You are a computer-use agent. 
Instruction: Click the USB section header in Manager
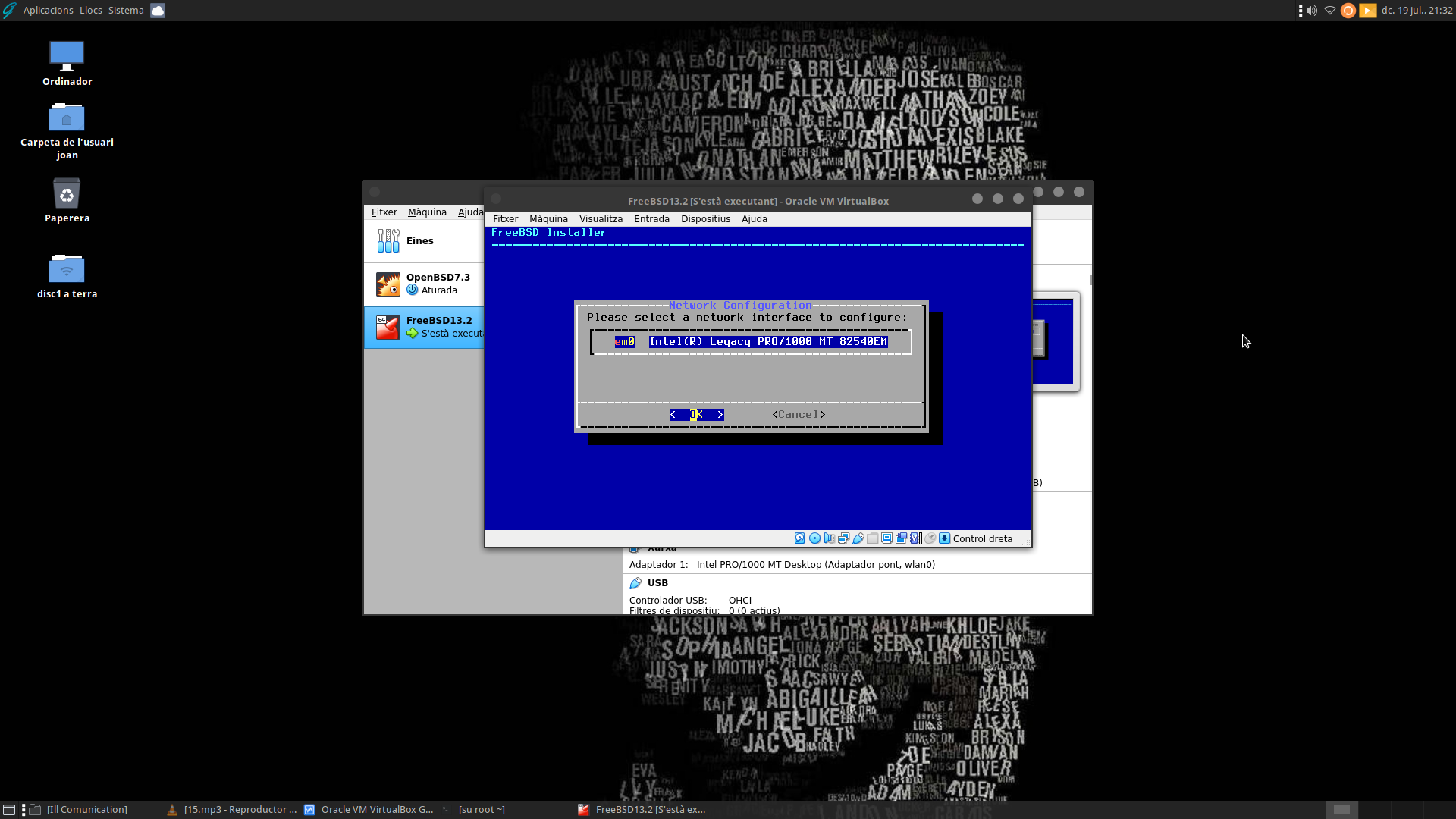[657, 583]
